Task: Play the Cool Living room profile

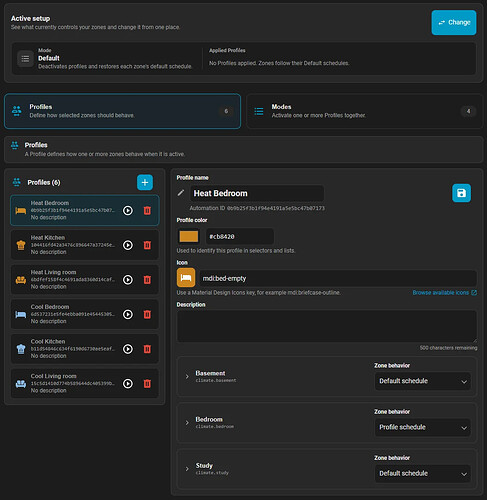Action: point(128,384)
